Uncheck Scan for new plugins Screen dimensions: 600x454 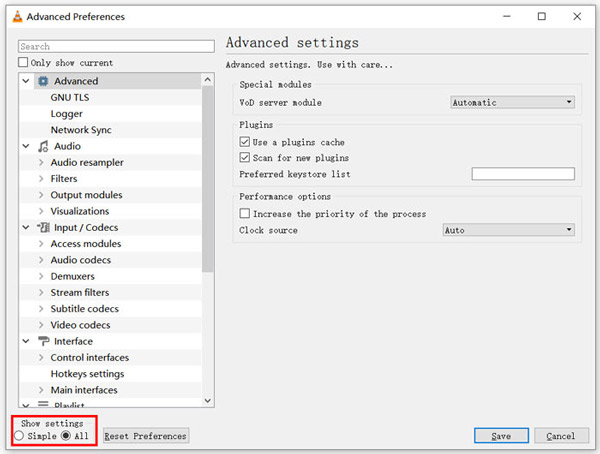point(245,158)
